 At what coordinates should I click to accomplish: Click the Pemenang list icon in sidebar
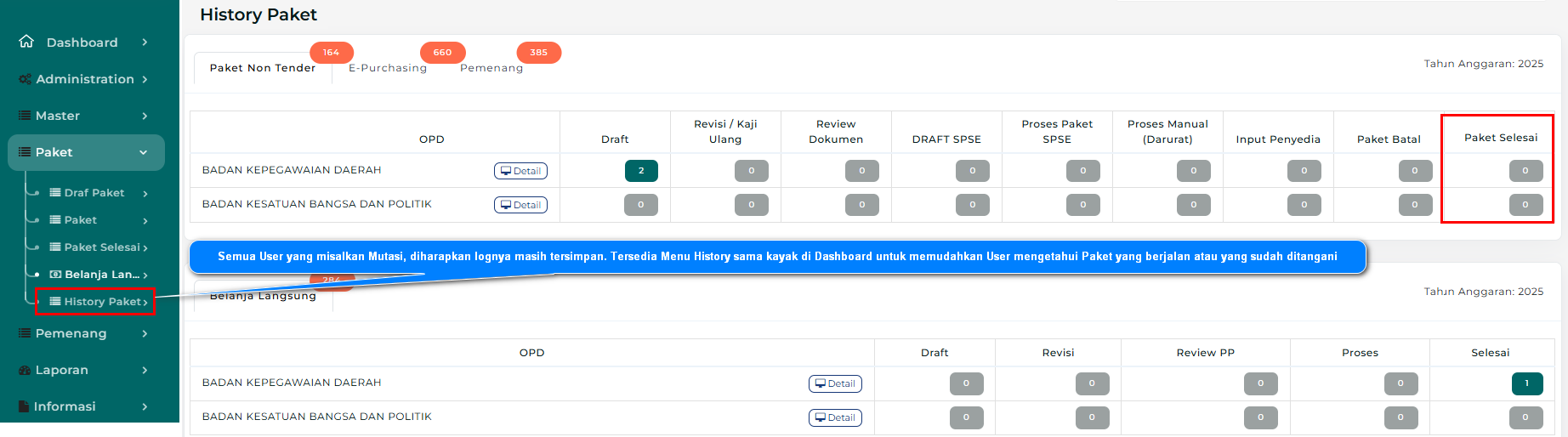[x=25, y=333]
